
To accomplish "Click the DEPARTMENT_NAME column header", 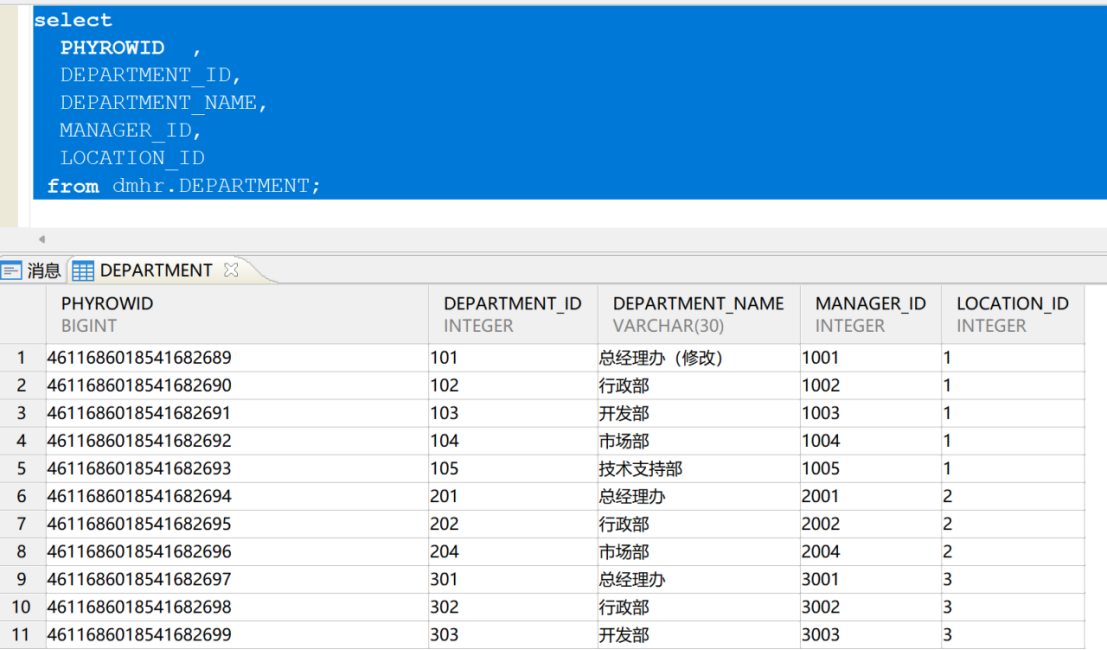I will [x=698, y=314].
